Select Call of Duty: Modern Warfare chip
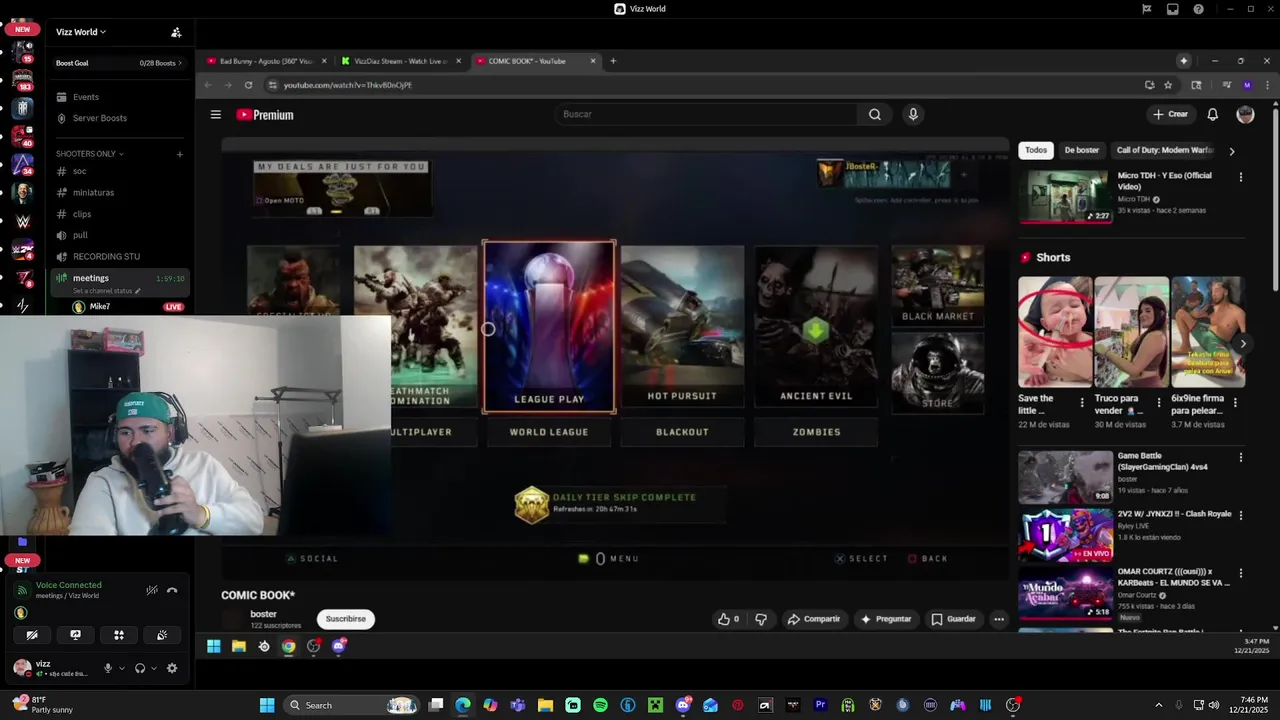1280x720 pixels. pyautogui.click(x=1165, y=150)
